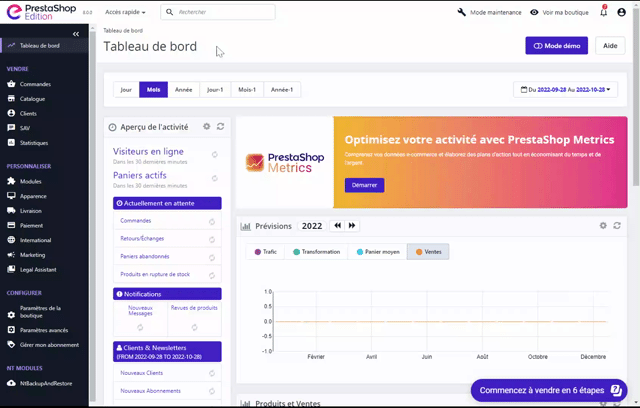The height and width of the screenshot is (408, 640).
Task: Toggle Ventes series in chart legend
Action: pos(428,252)
